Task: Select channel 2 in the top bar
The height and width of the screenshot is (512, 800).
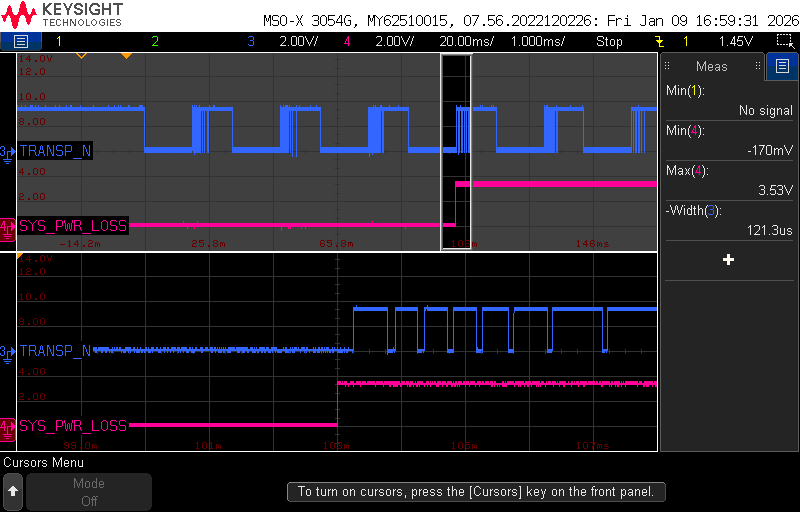Action: click(155, 41)
